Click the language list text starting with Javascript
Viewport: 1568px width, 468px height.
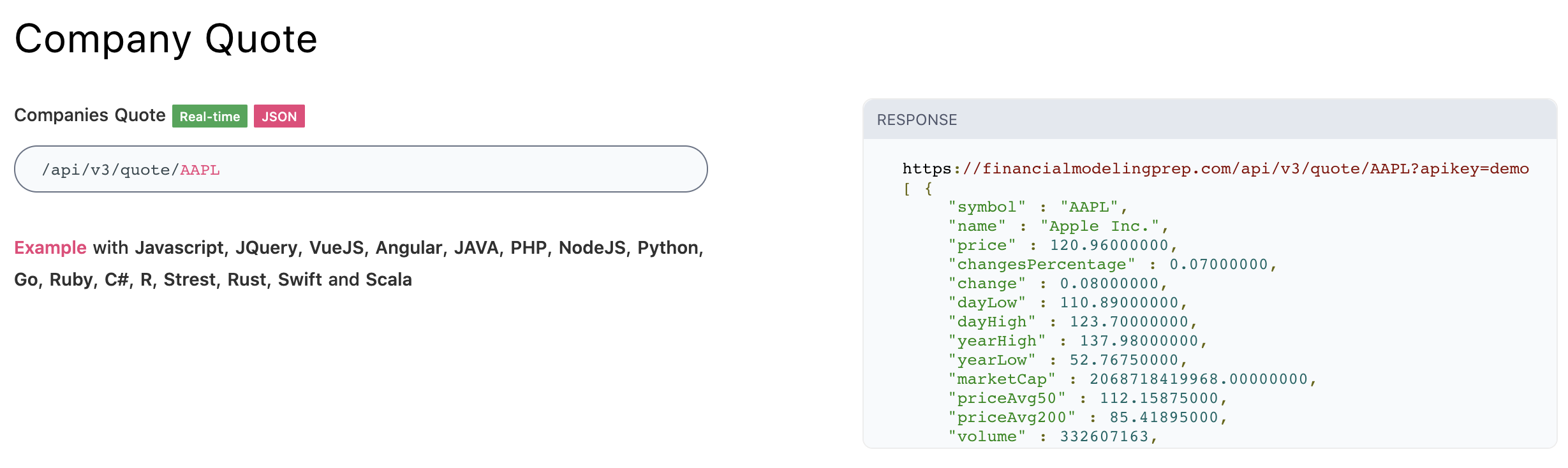coord(419,247)
